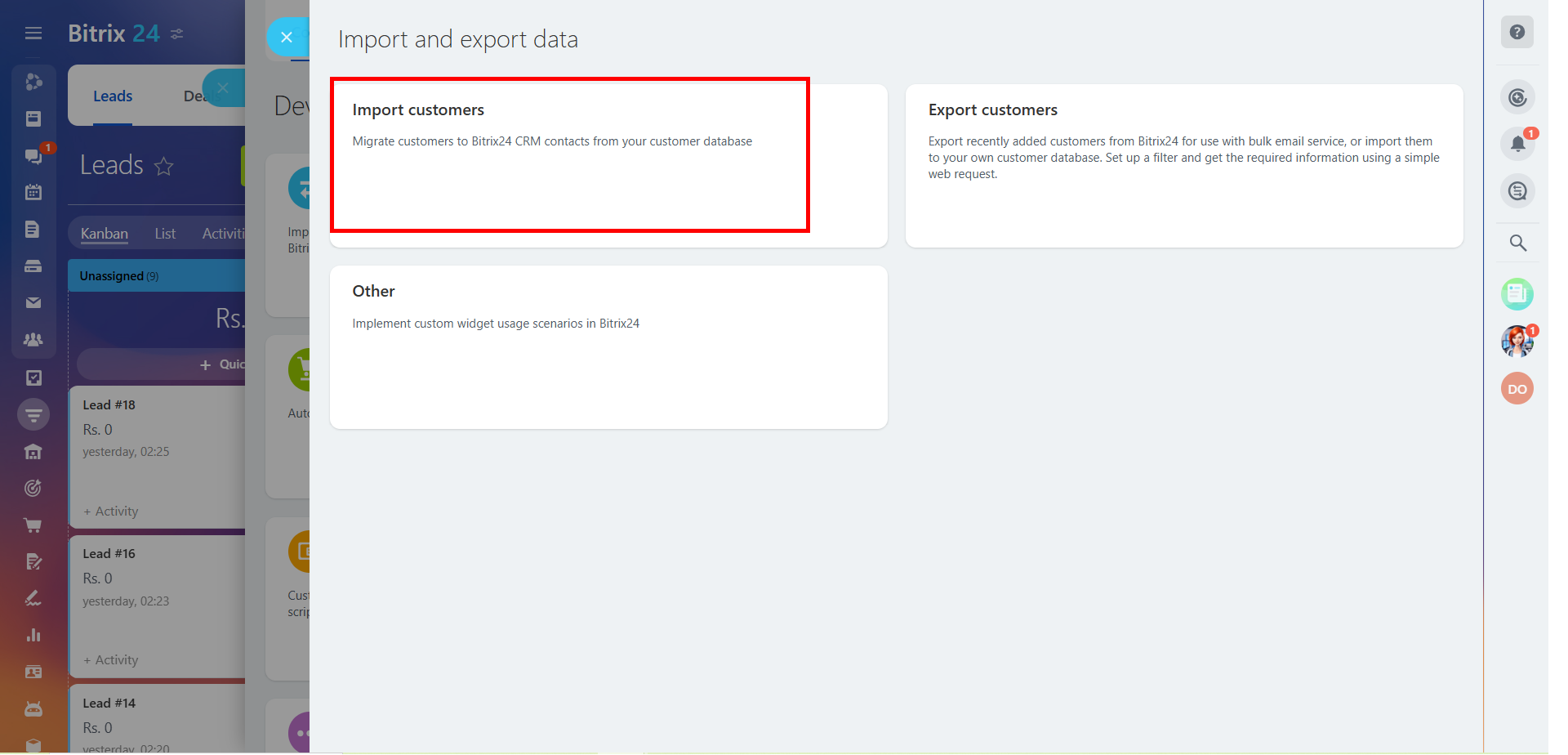
Task: Open the Tasks checkmark icon in sidebar
Action: pyautogui.click(x=33, y=377)
